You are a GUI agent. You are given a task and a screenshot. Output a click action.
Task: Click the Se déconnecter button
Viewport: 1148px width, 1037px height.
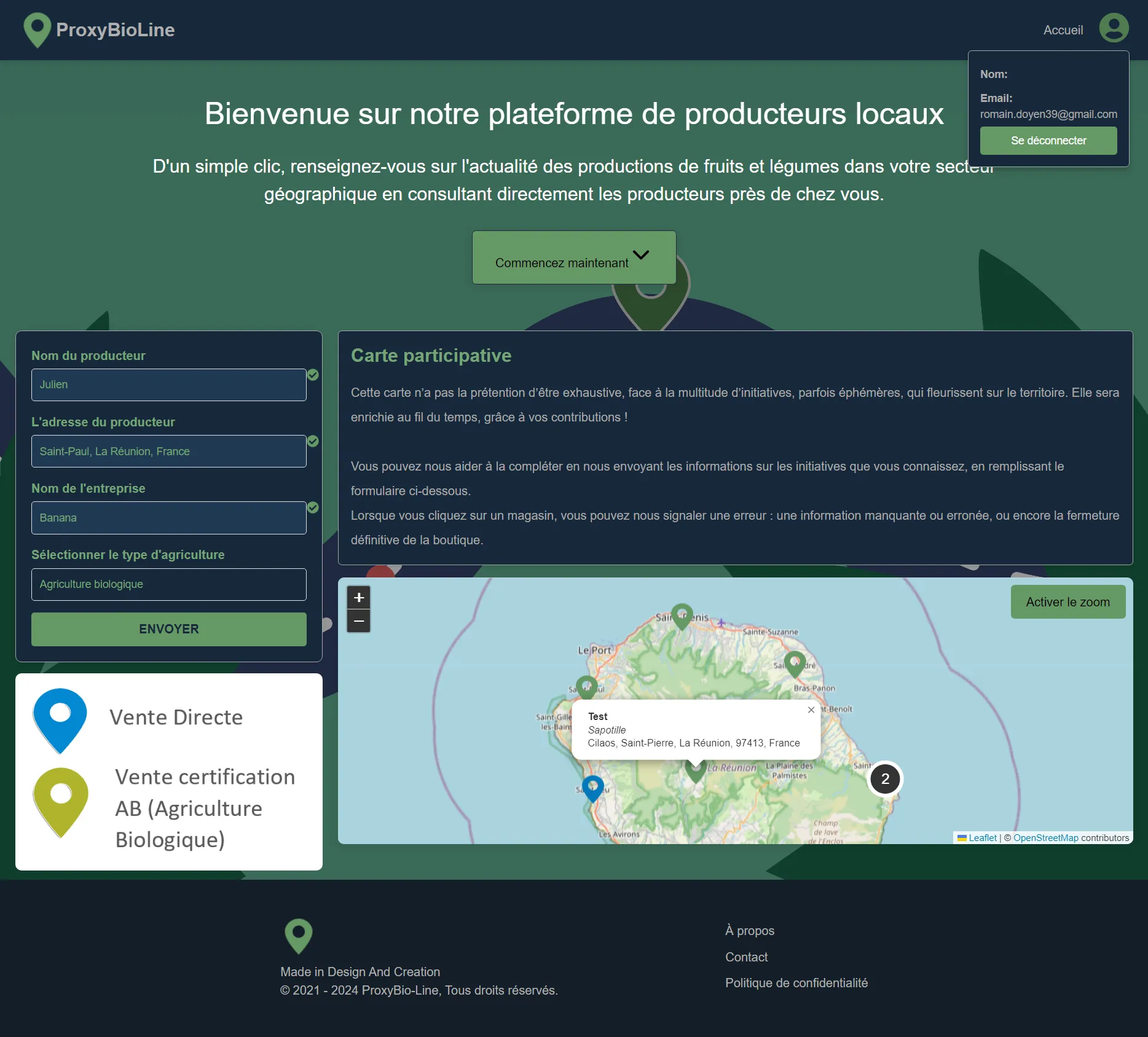[1048, 141]
